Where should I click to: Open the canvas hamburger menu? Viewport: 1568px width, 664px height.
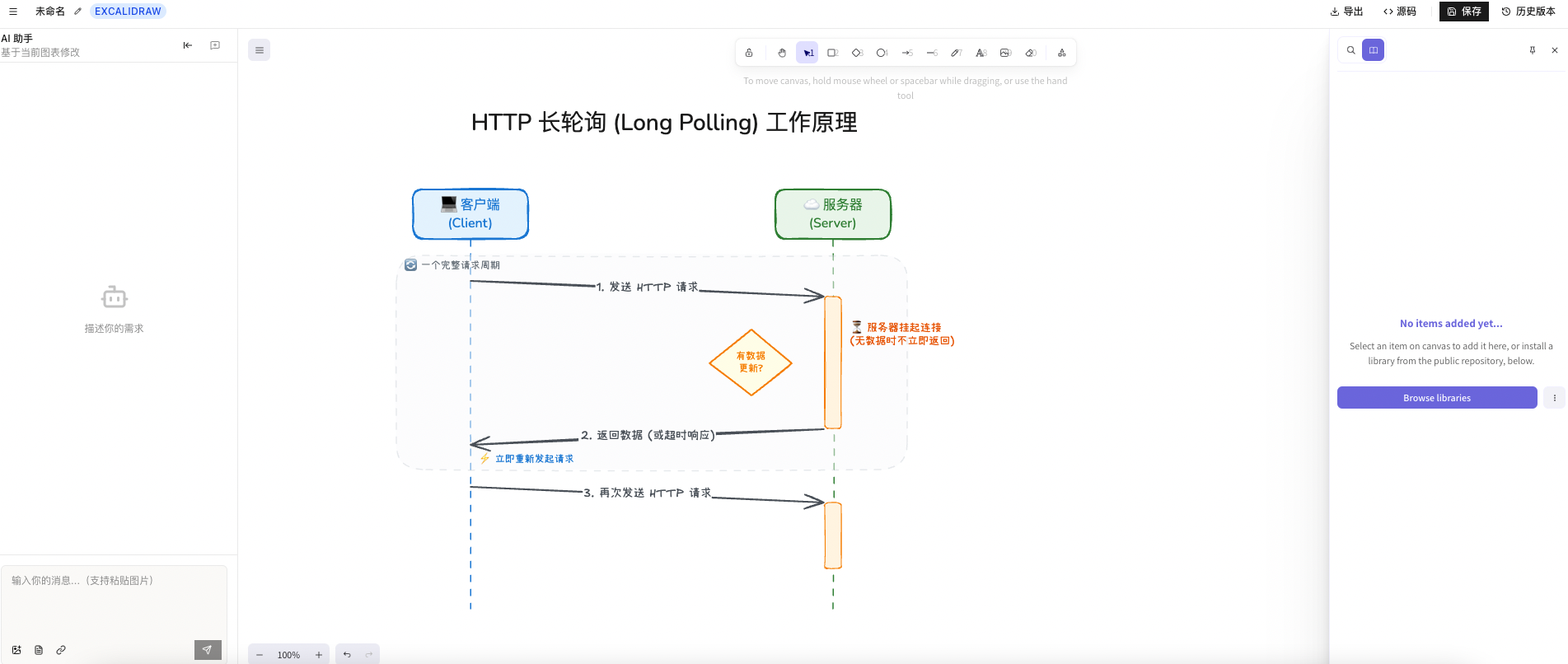pos(260,50)
